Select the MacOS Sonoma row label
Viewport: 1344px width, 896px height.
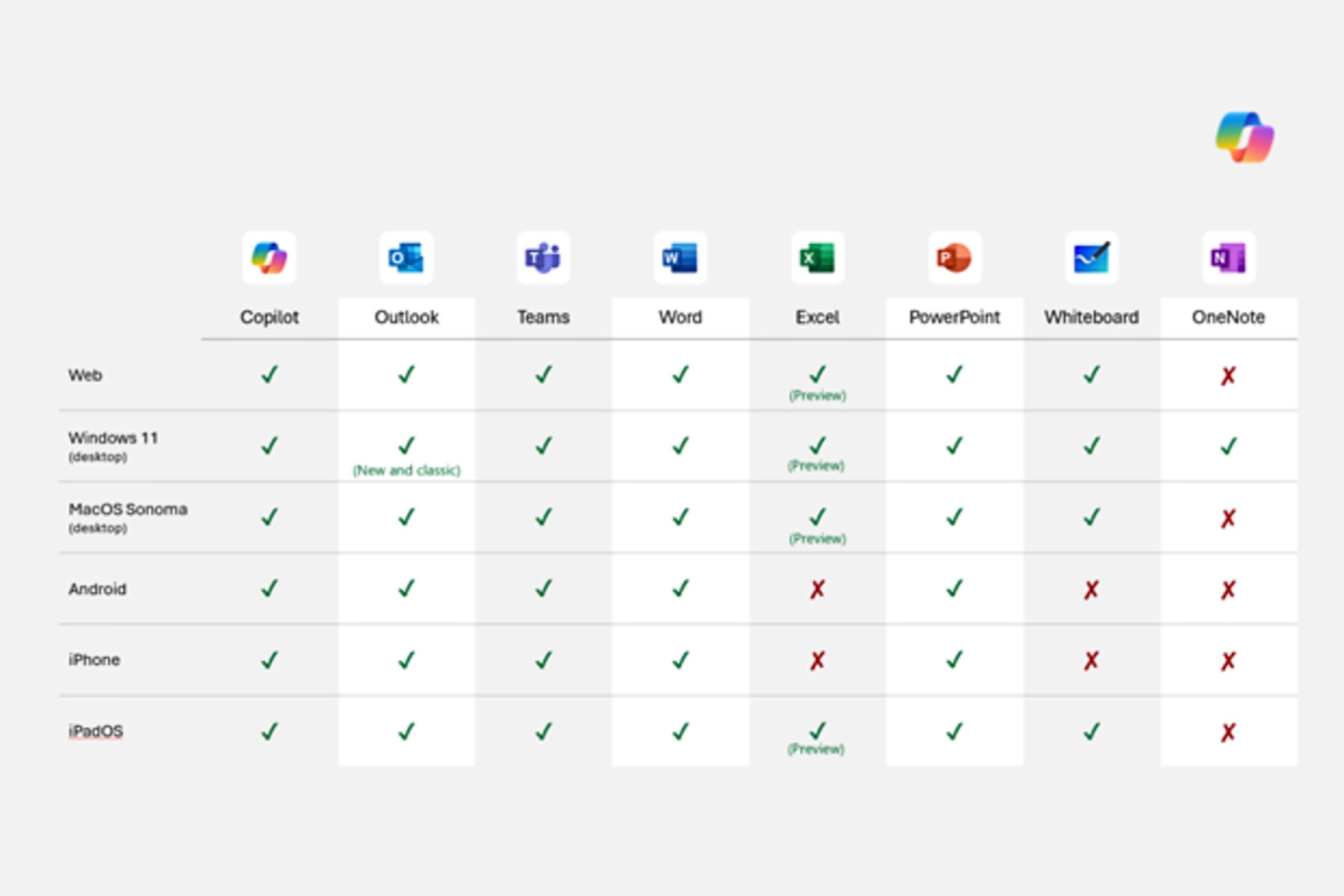pyautogui.click(x=128, y=509)
